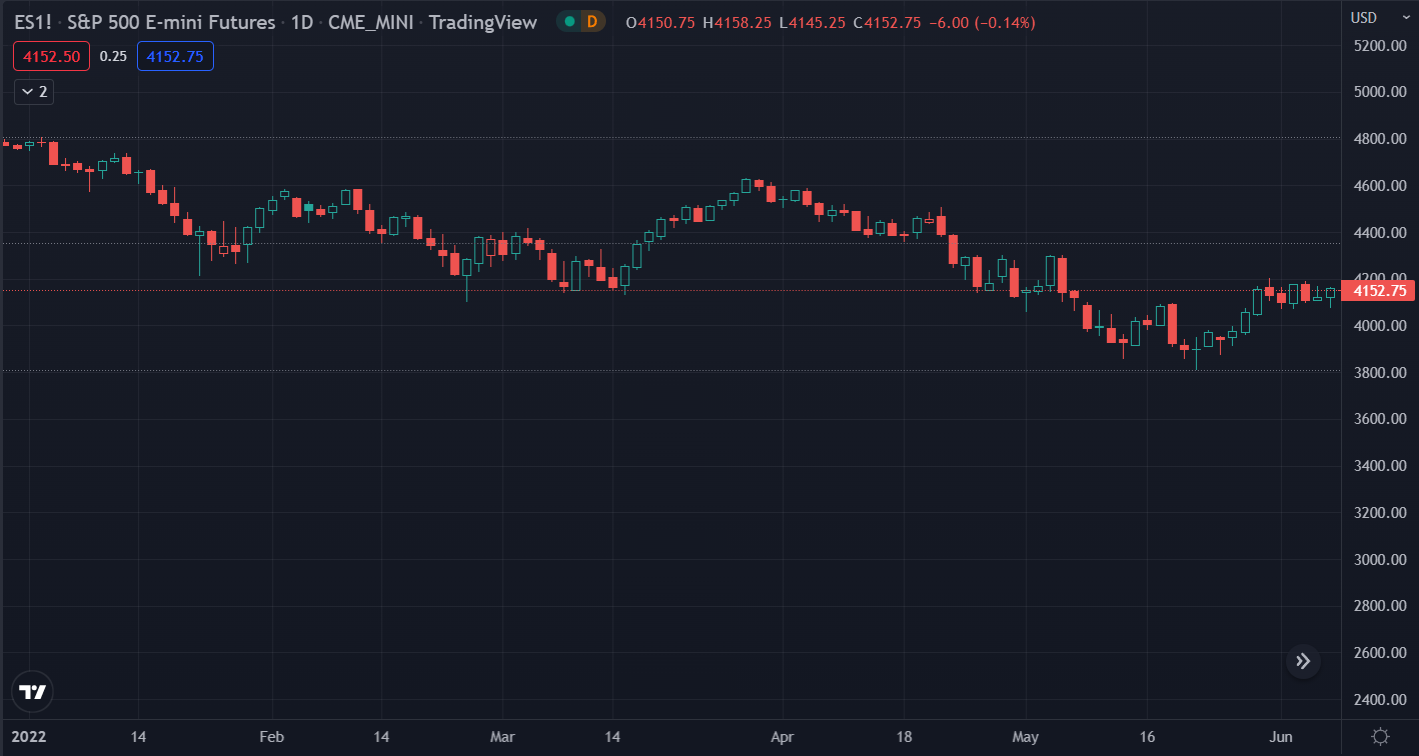Click the TradingView text in the legend
Image resolution: width=1419 pixels, height=756 pixels.
[x=483, y=22]
